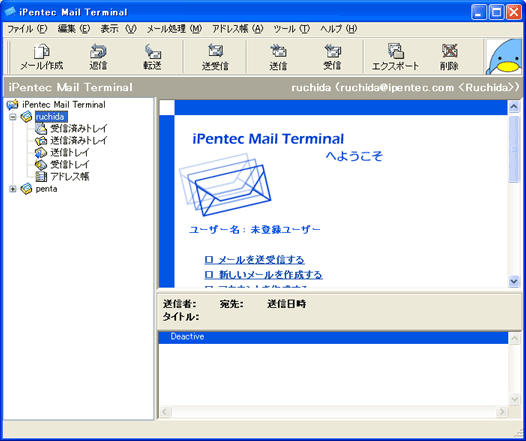Open the 編集 (E) menu
Viewport: 526px width, 441px height.
74,29
